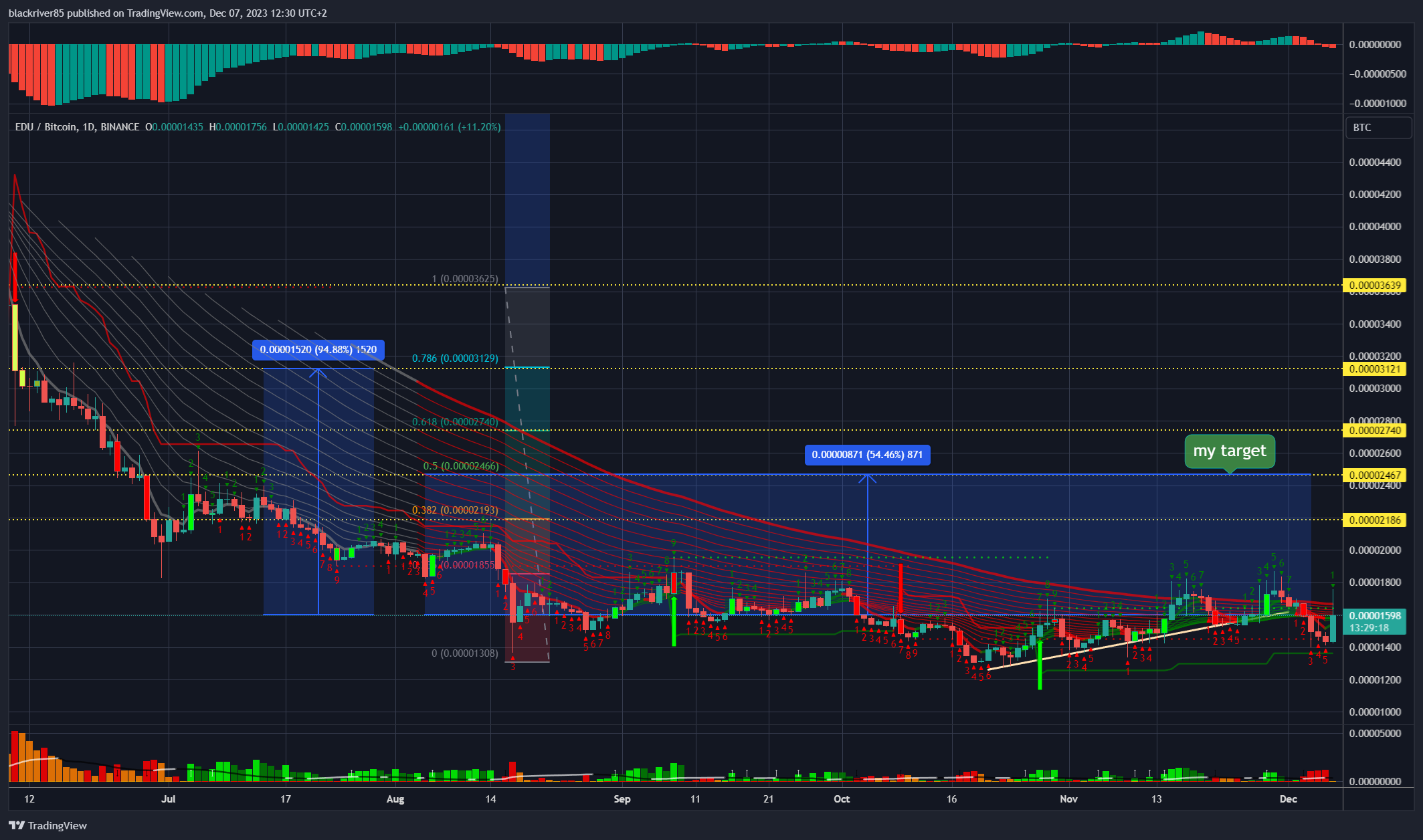Click the open value O0.00001435
This screenshot has width=1423, height=840.
click(x=175, y=126)
